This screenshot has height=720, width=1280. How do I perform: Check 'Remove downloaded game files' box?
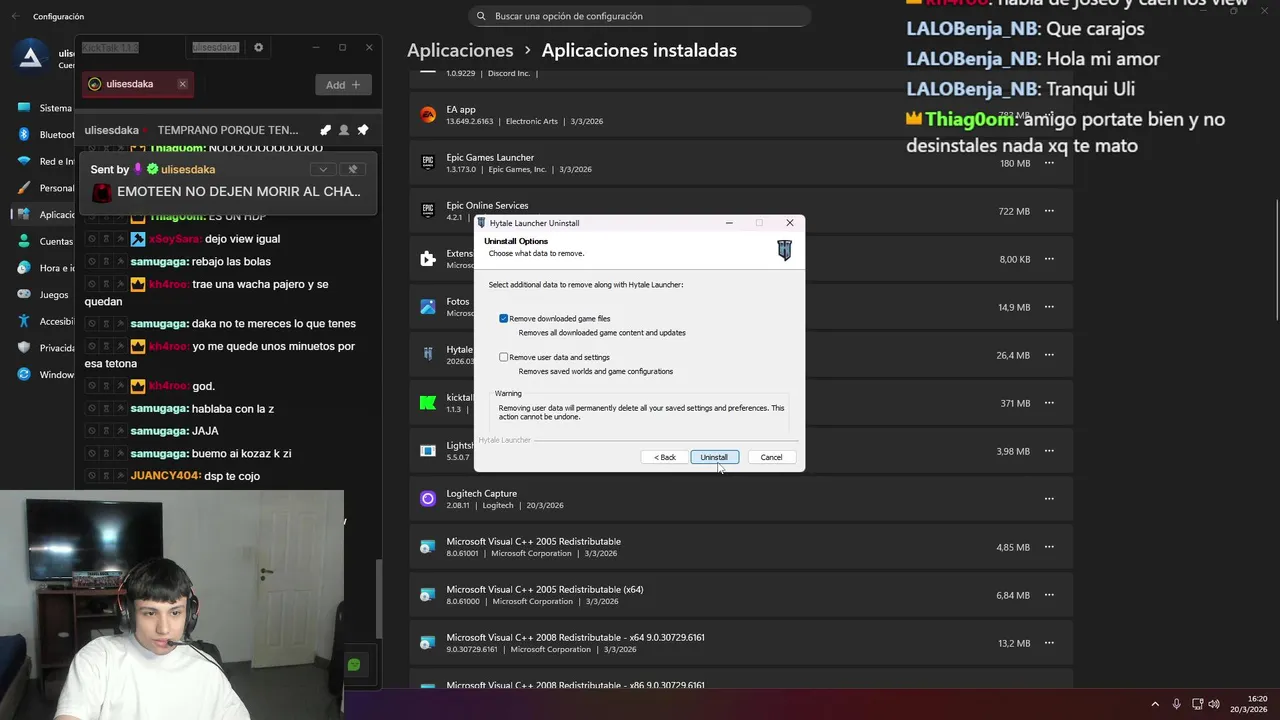(x=503, y=318)
